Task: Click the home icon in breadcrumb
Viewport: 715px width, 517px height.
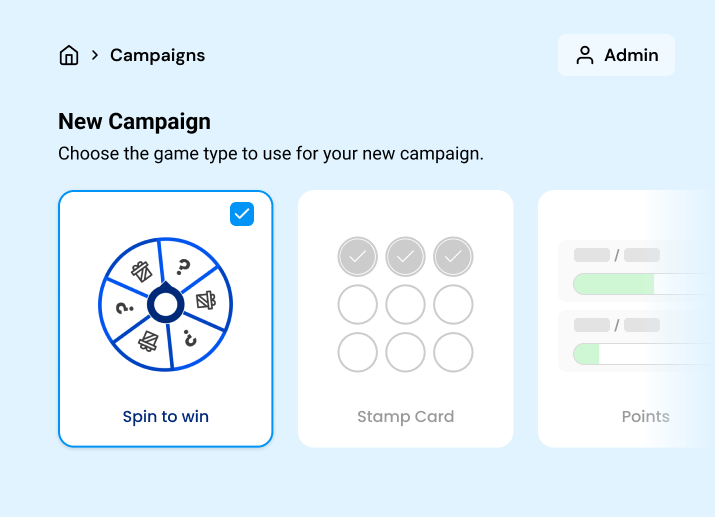Action: click(x=69, y=55)
